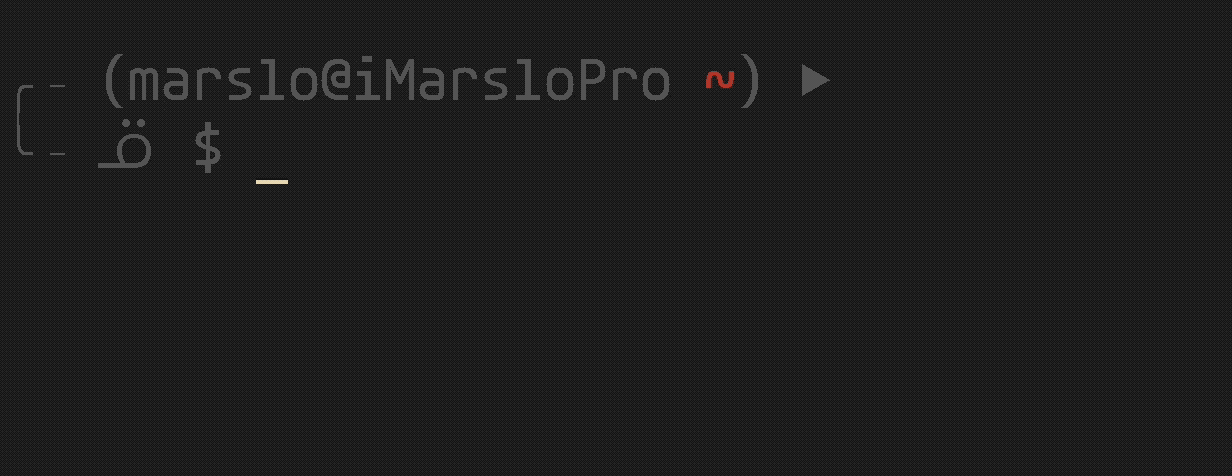Click the opening parenthesis before marslo
Viewport: 1232px width, 476px height.
(x=111, y=82)
